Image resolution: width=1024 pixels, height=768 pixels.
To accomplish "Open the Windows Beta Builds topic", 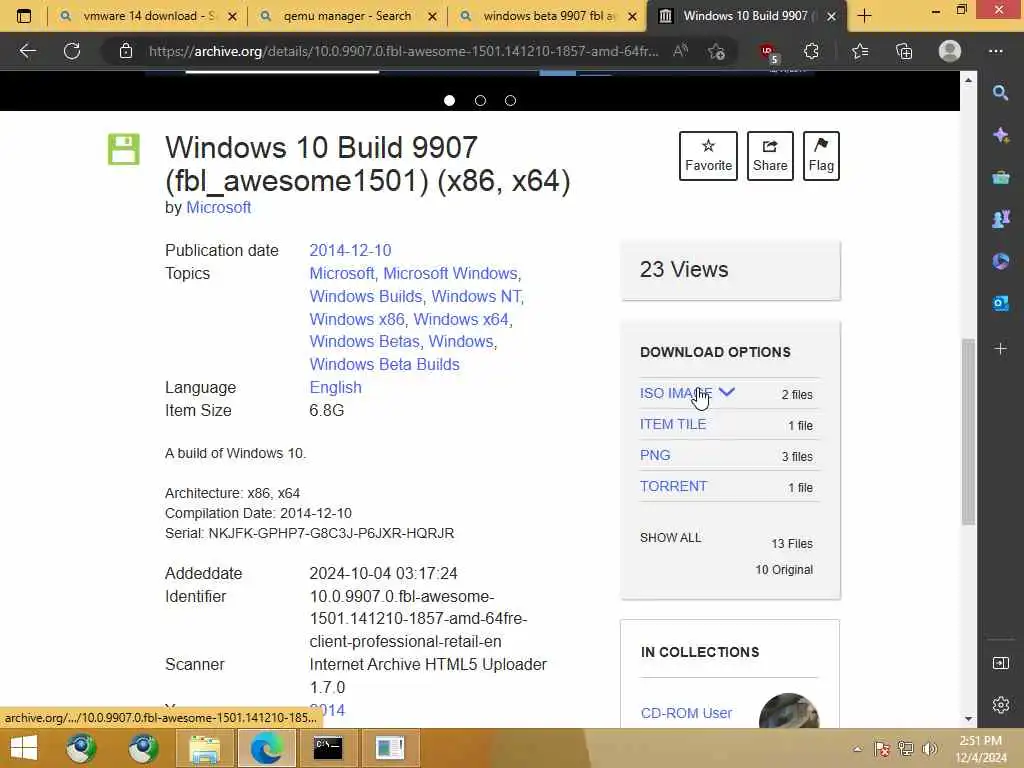I will [384, 364].
